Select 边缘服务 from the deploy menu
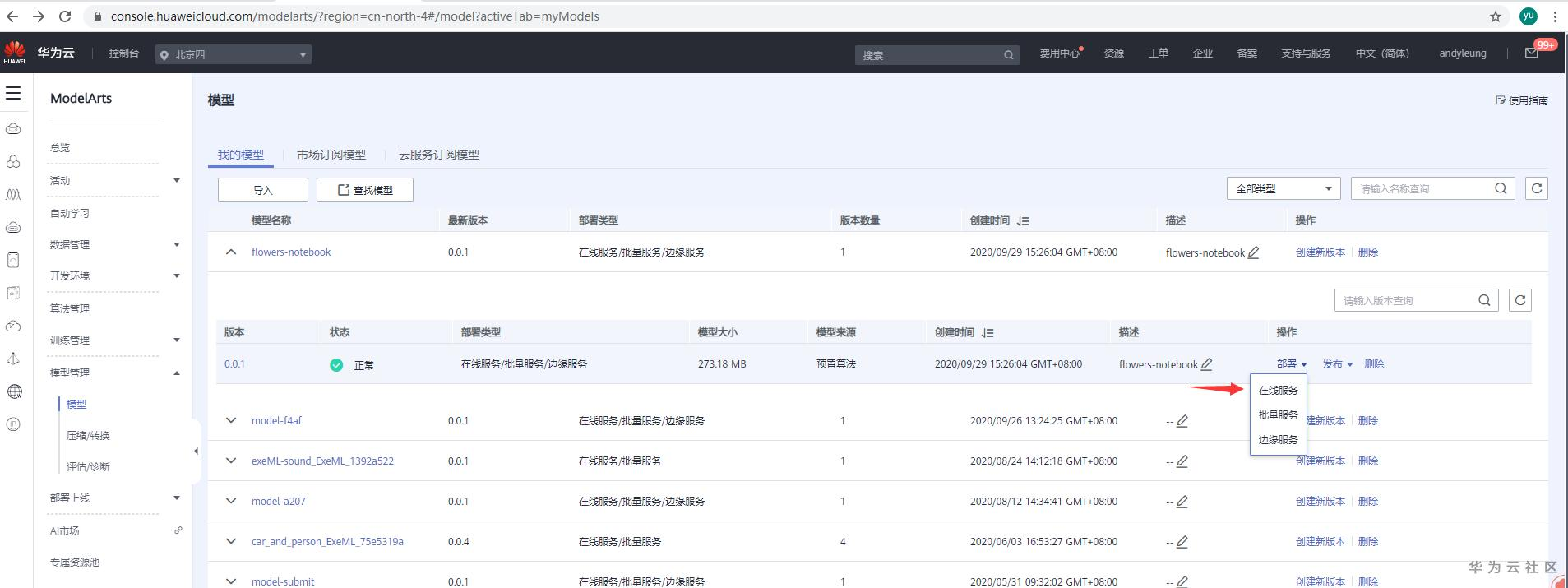 point(1278,439)
